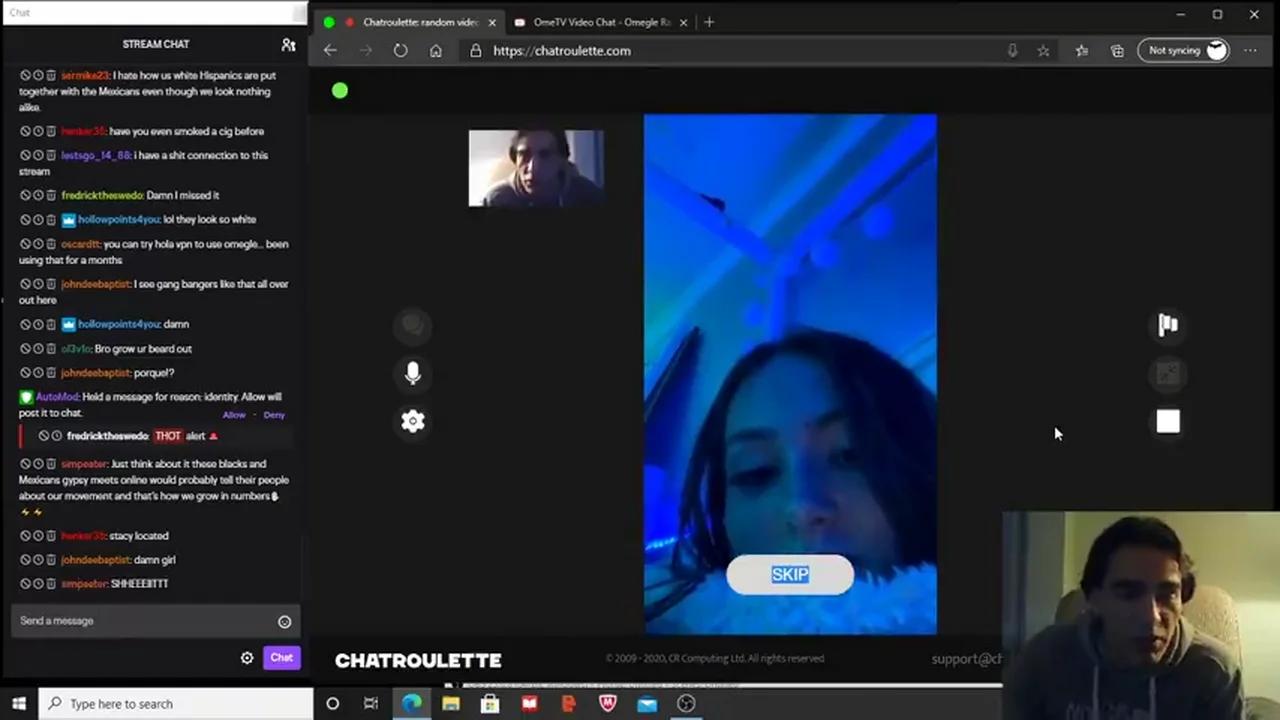Timeout fredricktheswedo with the clock icon
Image resolution: width=1280 pixels, height=720 pixels.
click(56, 435)
